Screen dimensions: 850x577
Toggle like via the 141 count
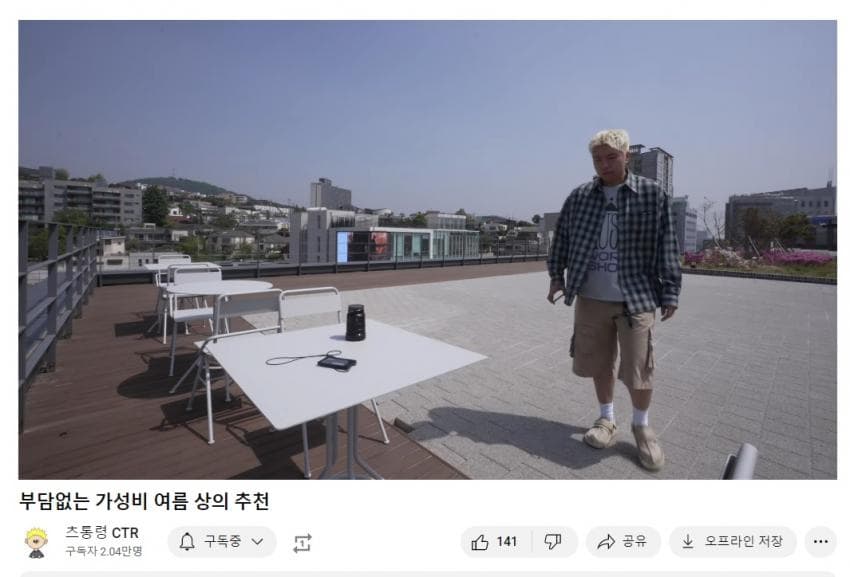(506, 541)
